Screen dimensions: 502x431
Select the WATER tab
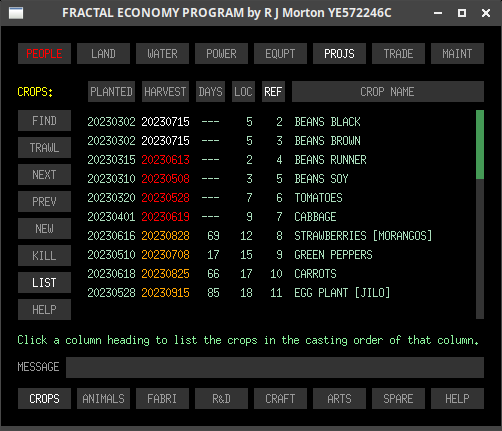coord(162,53)
